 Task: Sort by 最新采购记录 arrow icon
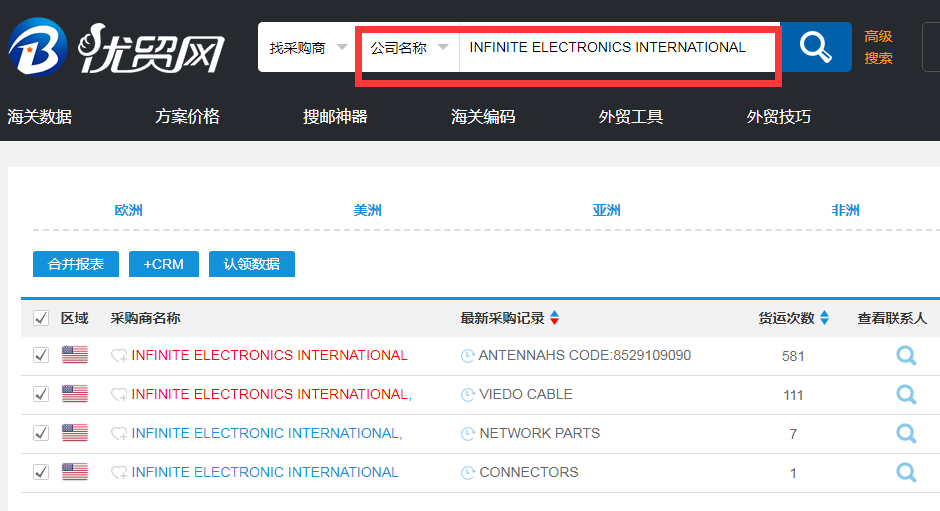pyautogui.click(x=555, y=318)
